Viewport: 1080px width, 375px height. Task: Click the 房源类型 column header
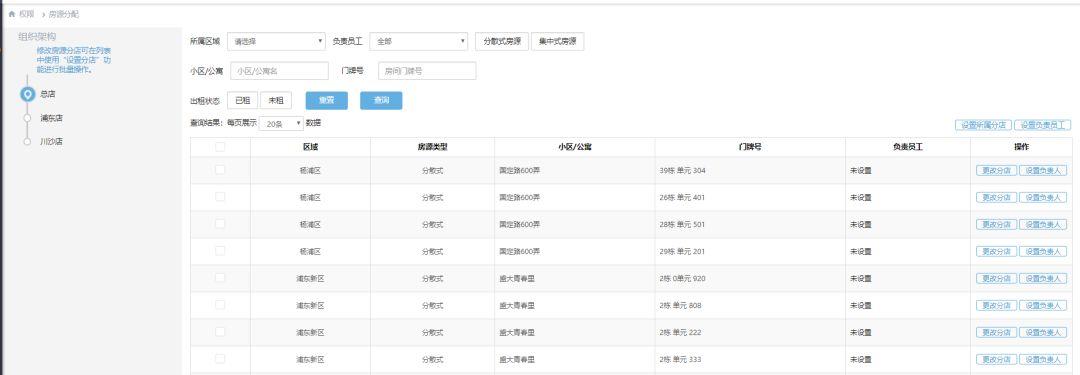click(433, 147)
